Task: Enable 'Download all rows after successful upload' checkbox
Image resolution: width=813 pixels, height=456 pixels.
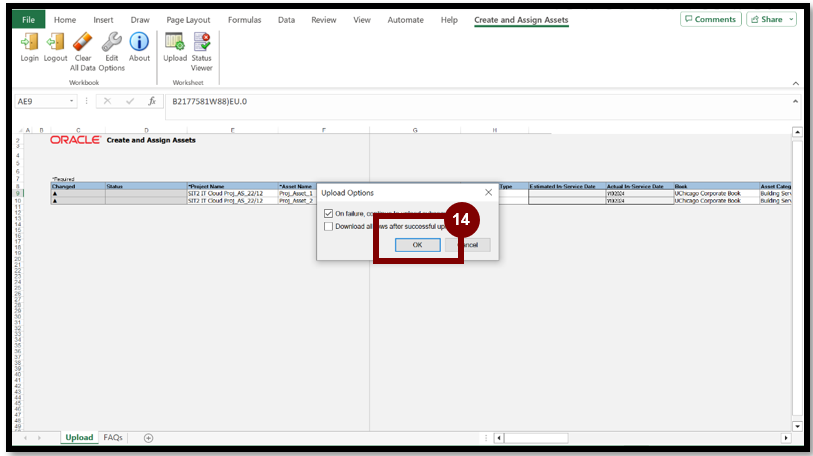Action: click(x=328, y=226)
